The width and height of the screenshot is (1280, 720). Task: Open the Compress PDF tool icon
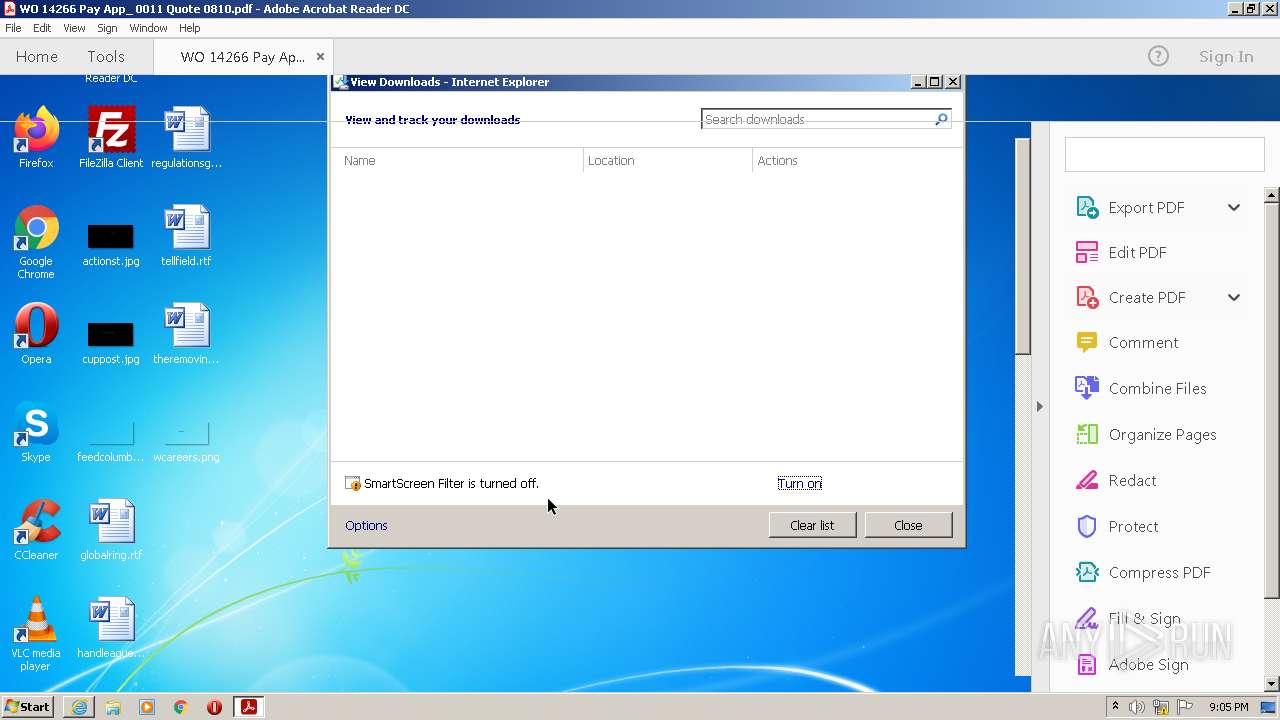click(1087, 572)
